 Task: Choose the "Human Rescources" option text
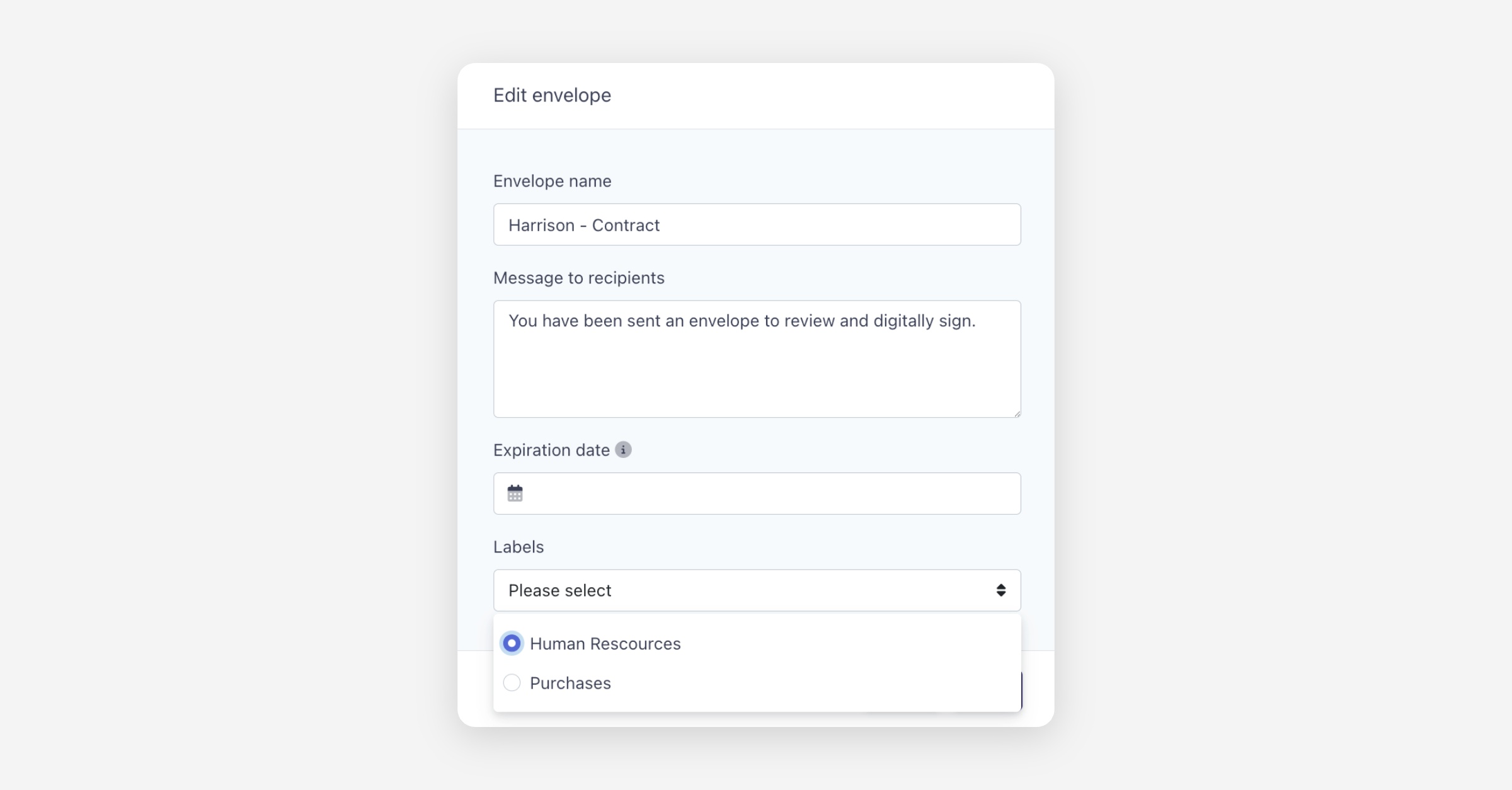tap(605, 644)
